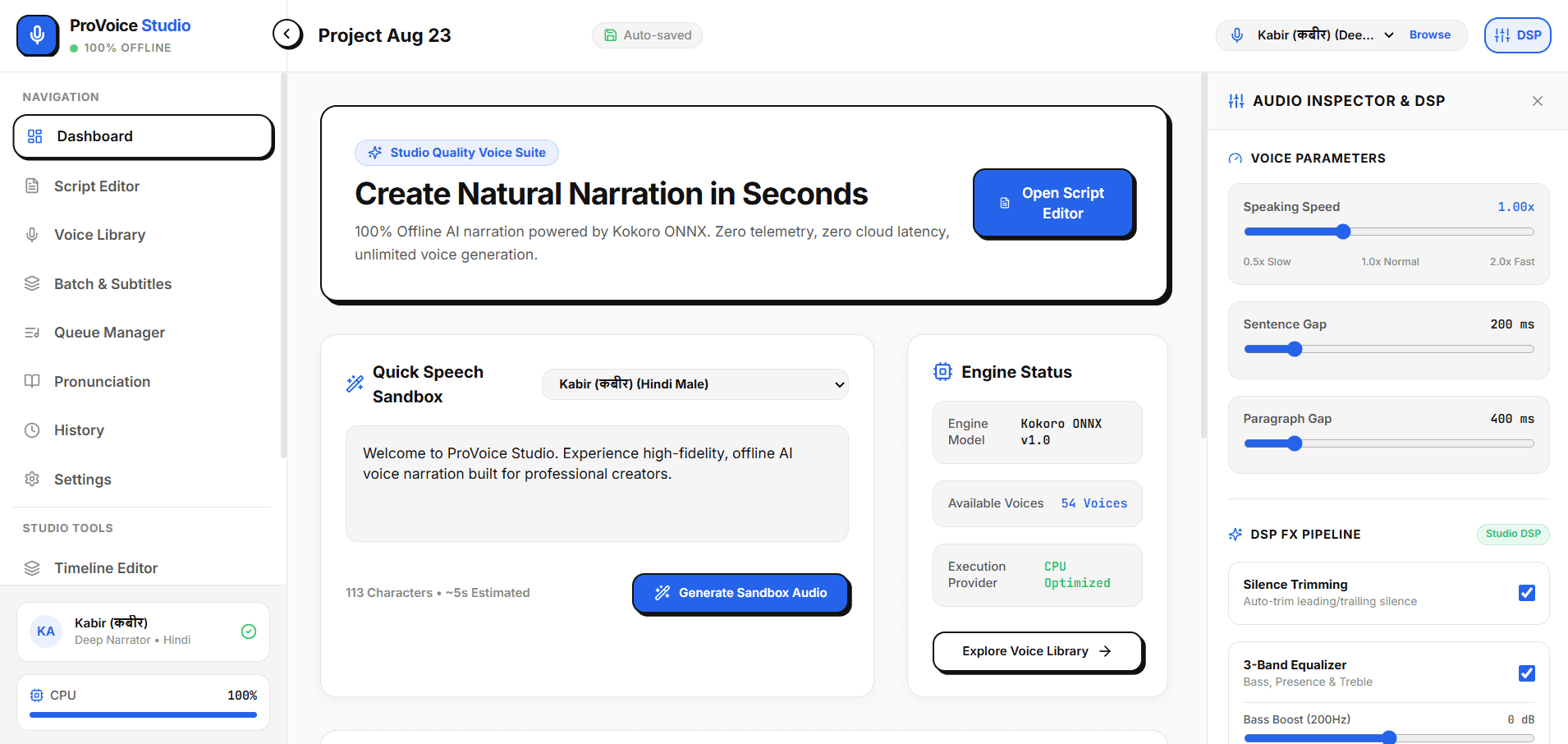Click the Studio Quality Voice Suite badge
The image size is (1568, 744).
pos(456,153)
